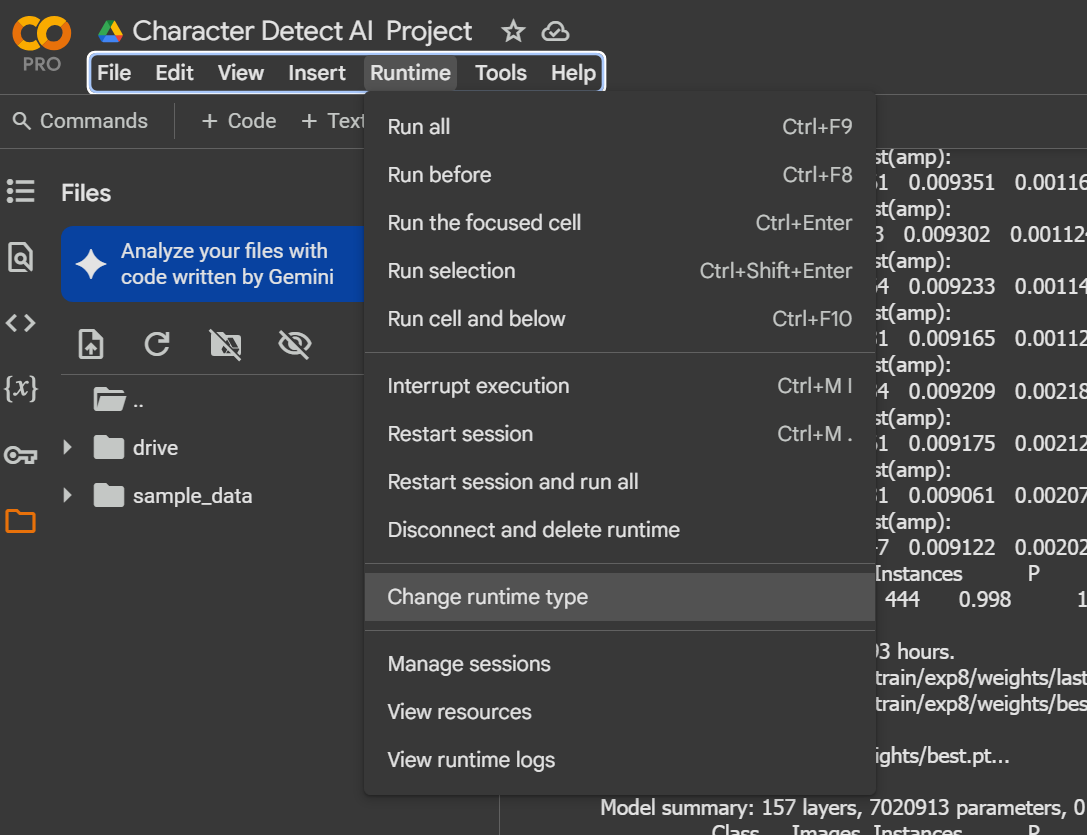The width and height of the screenshot is (1087, 835).
Task: Choose Run selection
Action: (620, 270)
